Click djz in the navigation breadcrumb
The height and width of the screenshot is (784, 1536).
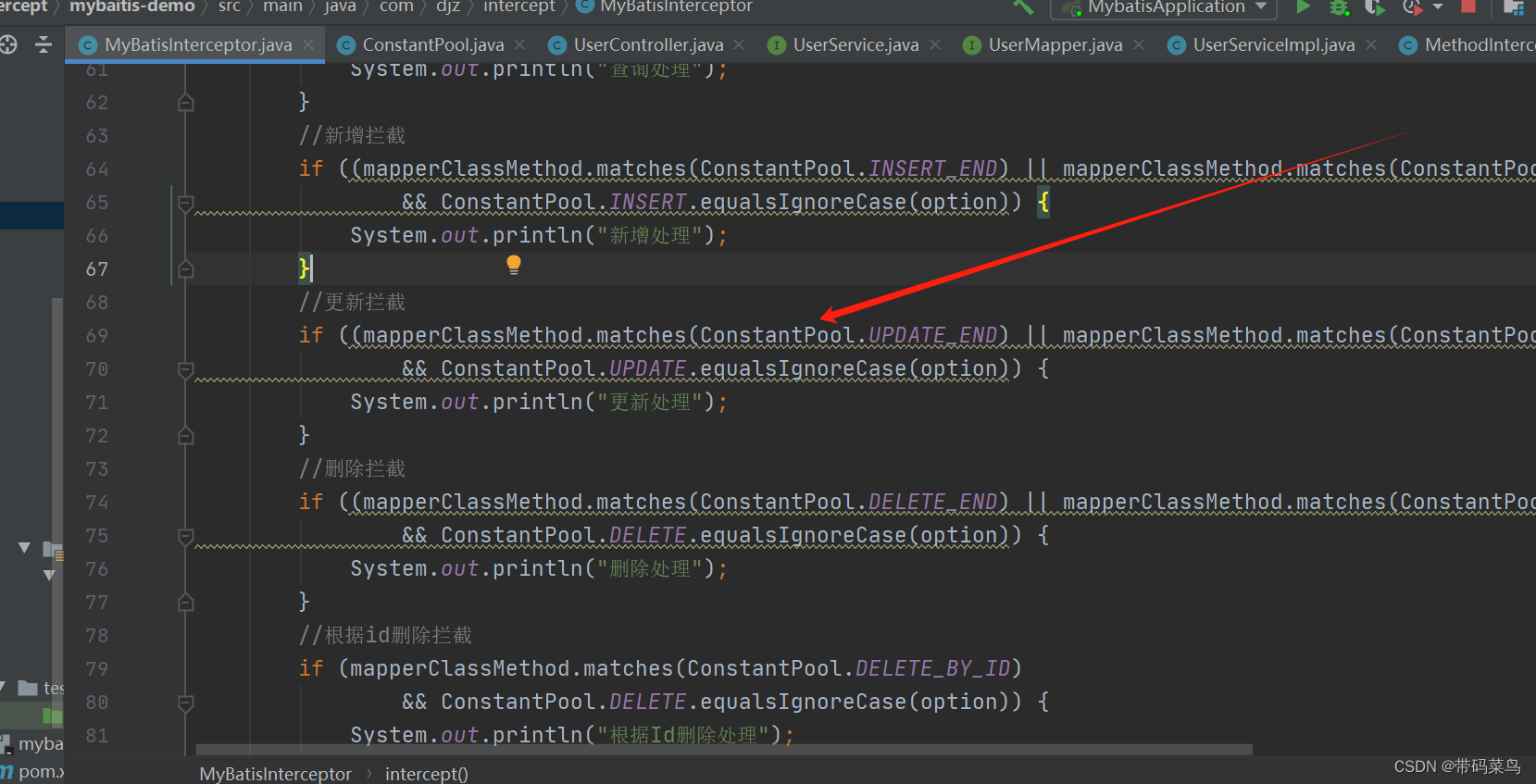[x=448, y=6]
